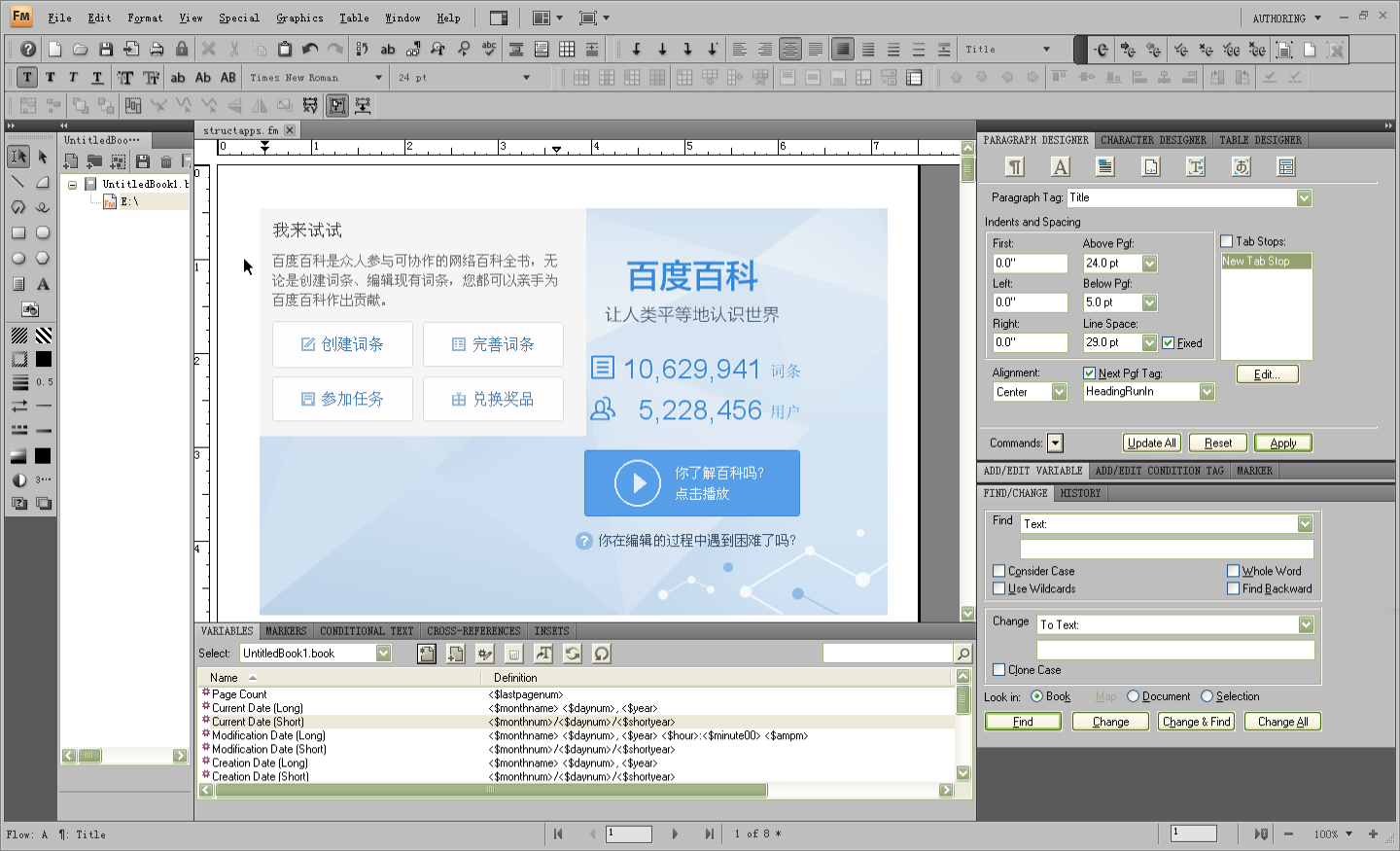
Task: Open the Markers tab in the bottom panel
Action: pyautogui.click(x=286, y=630)
